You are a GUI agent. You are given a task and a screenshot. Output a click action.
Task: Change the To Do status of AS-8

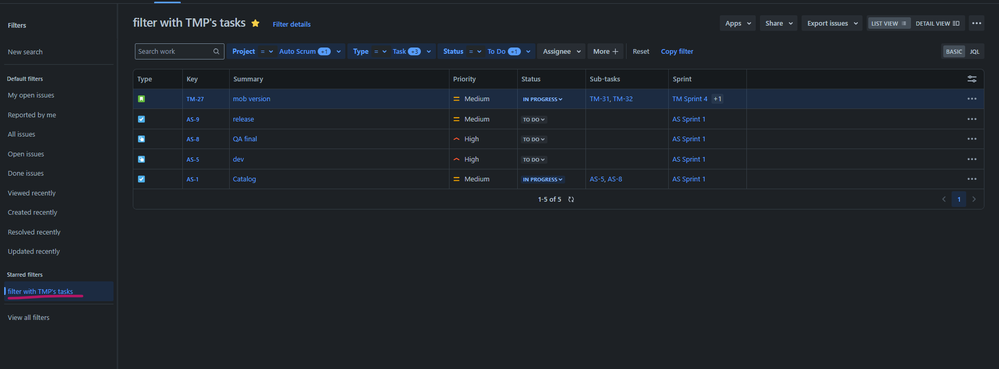(x=534, y=139)
